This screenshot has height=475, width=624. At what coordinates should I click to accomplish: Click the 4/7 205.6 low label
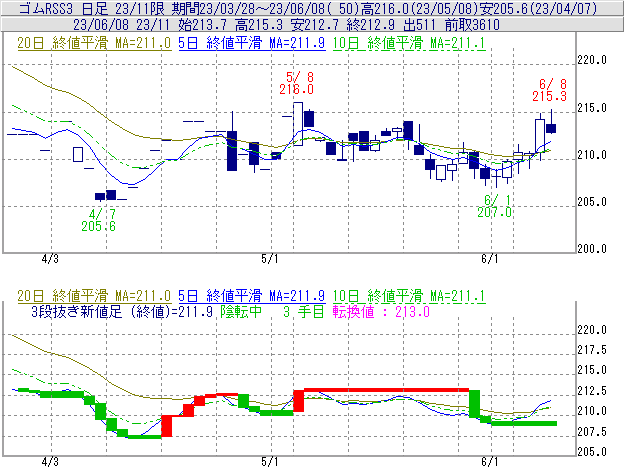[99, 220]
